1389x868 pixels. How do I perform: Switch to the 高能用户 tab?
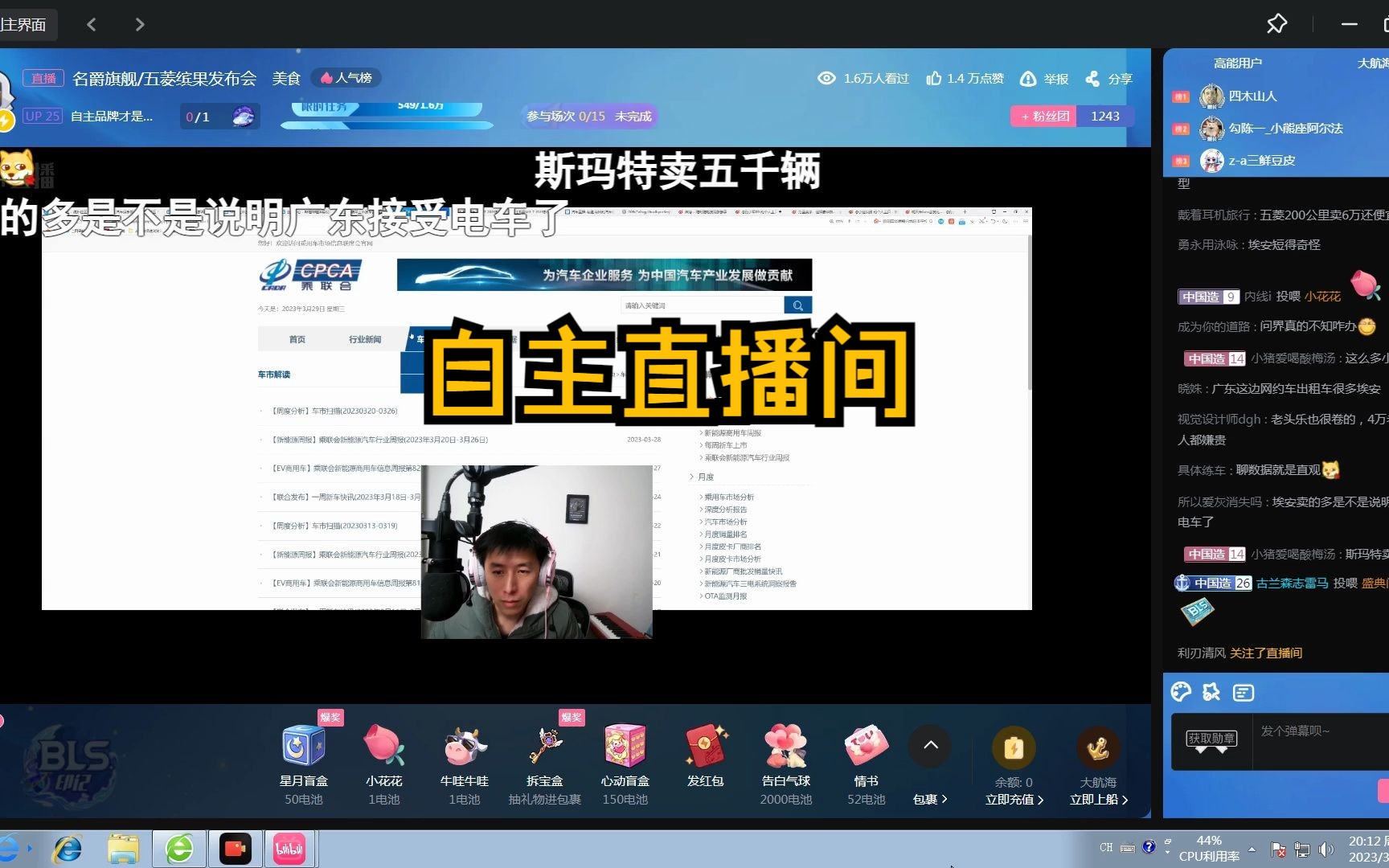click(1238, 63)
